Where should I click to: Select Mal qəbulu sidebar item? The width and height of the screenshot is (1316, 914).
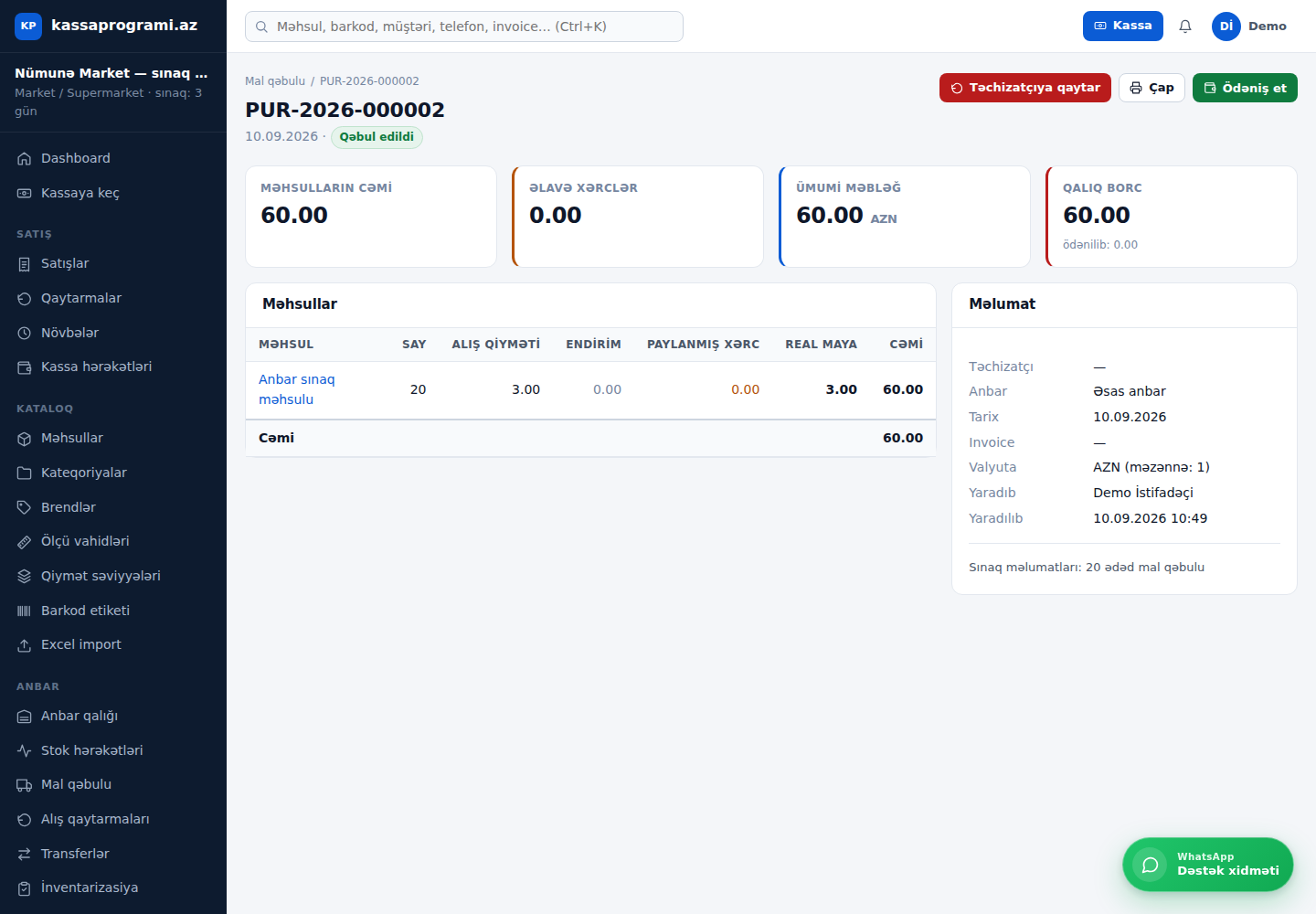pyautogui.click(x=113, y=784)
